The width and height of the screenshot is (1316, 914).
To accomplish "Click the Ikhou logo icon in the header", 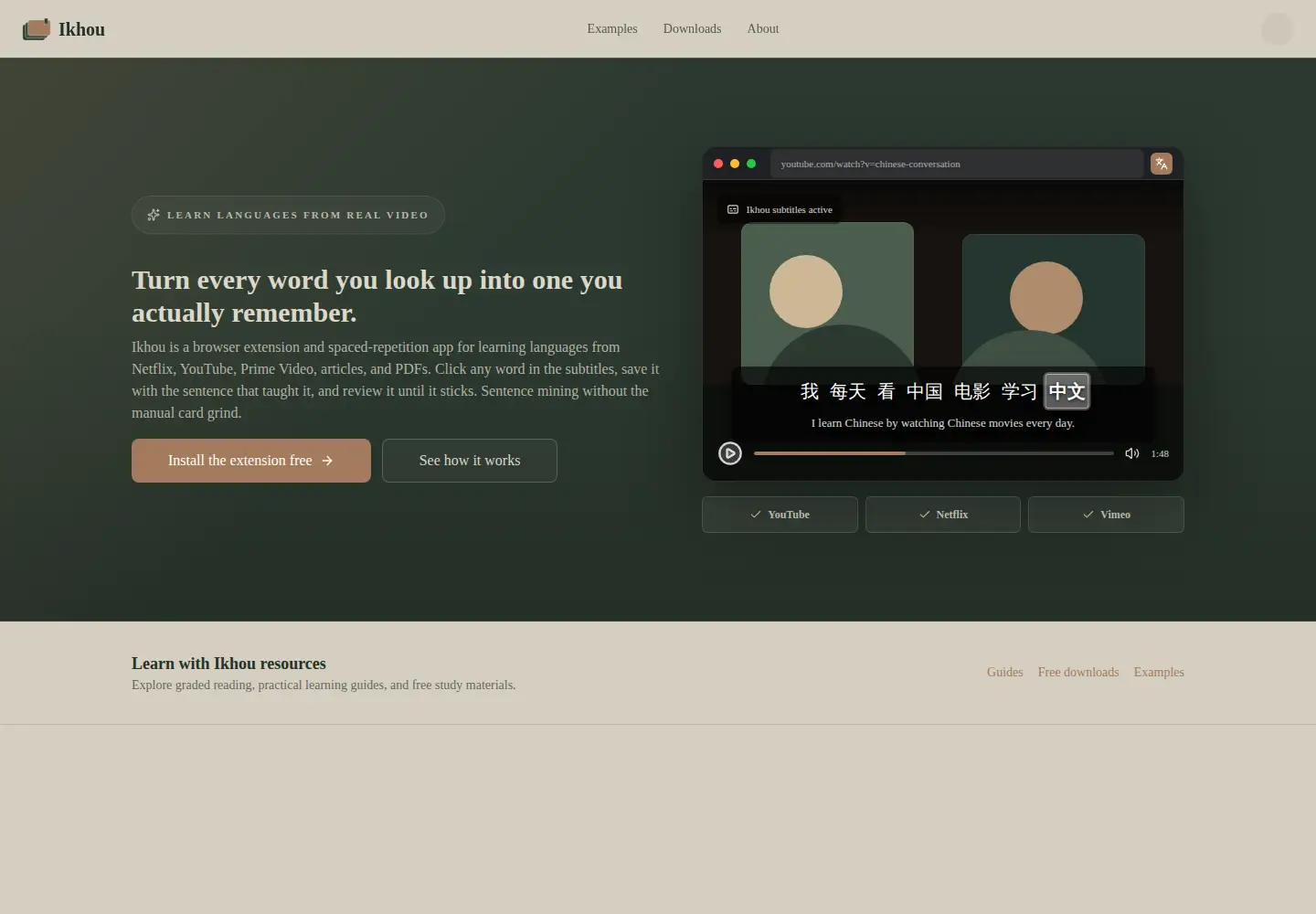I will (37, 29).
